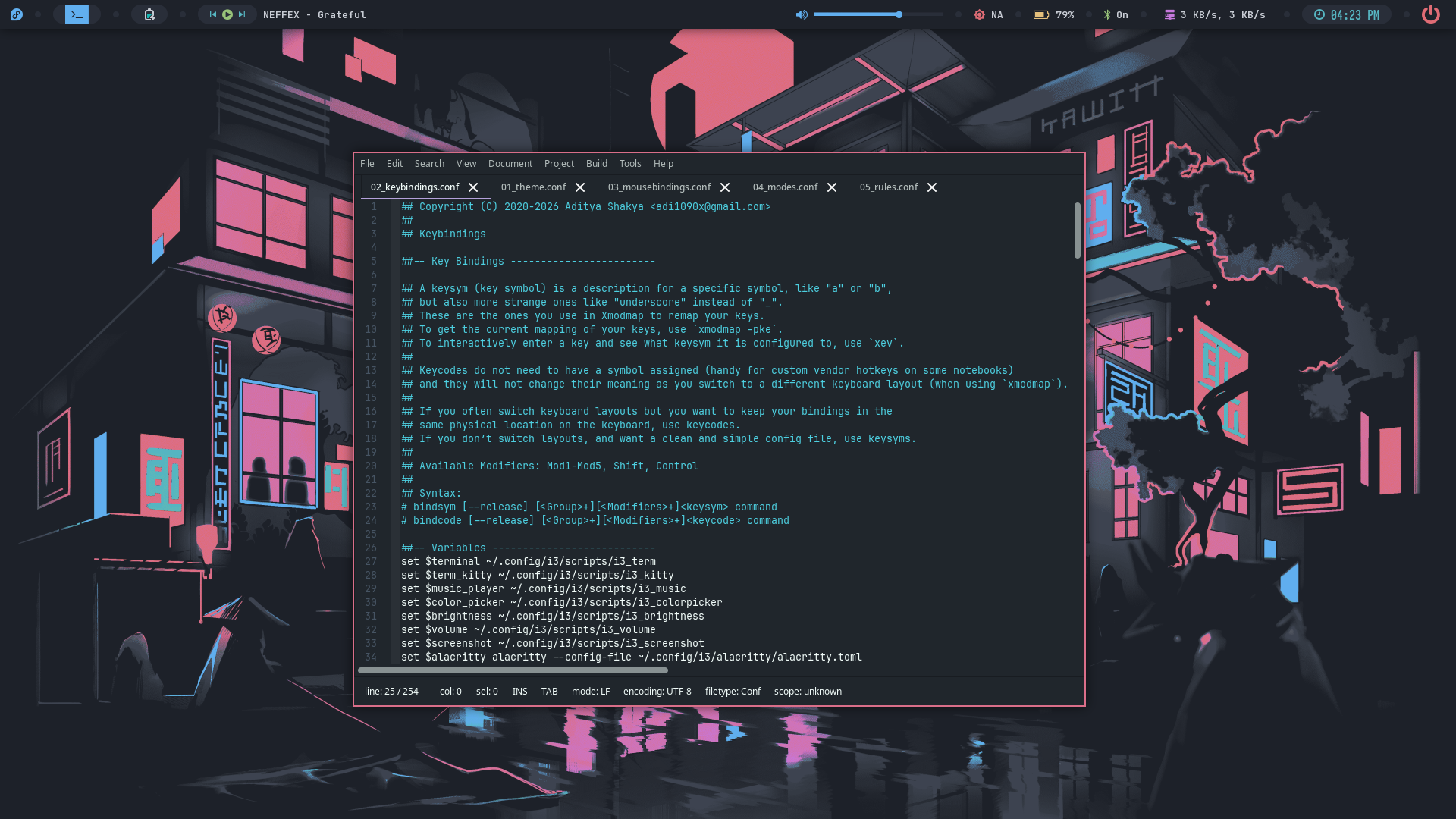Mute audio with the speaker icon
This screenshot has height=819, width=1456.
click(802, 14)
